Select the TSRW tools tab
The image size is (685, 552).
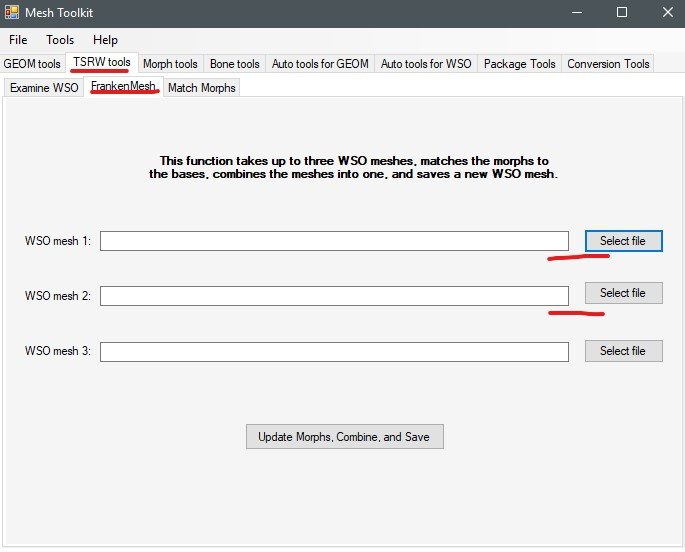coord(102,62)
